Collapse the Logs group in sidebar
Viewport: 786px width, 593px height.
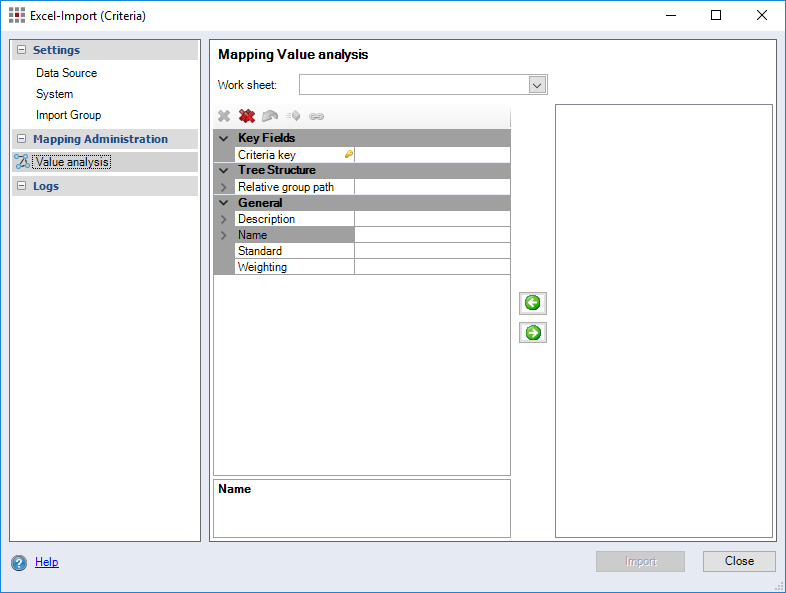pos(22,186)
